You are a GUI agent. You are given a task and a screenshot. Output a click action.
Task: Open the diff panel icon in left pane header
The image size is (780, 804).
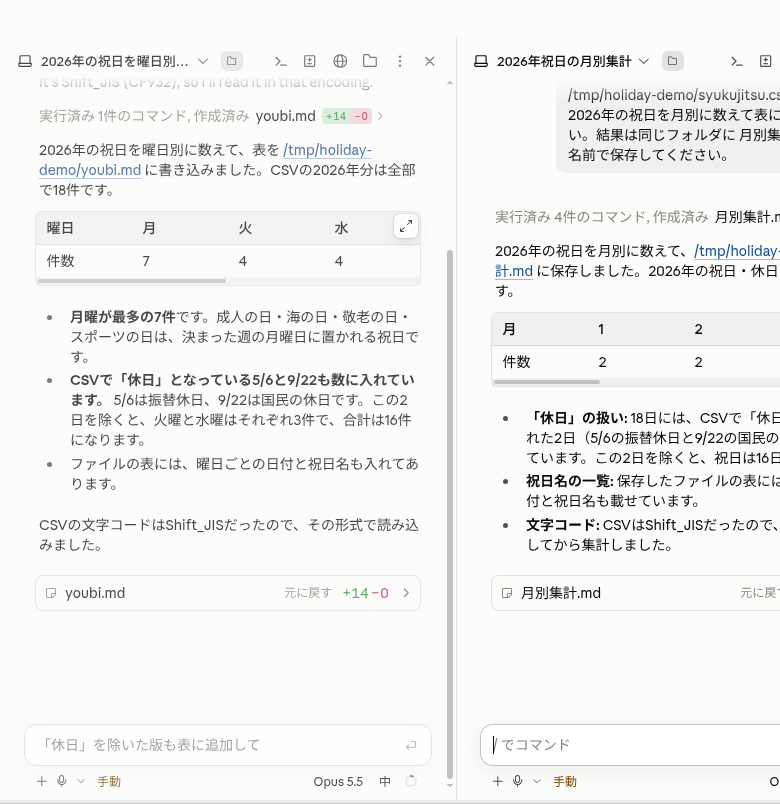coord(310,62)
